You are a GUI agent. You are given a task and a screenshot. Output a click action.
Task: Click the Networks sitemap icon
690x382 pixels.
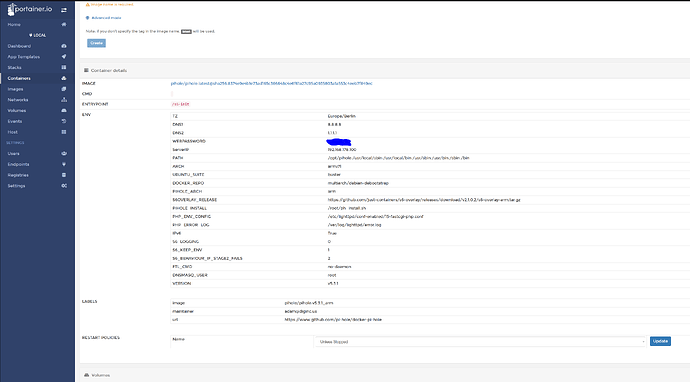[64, 100]
